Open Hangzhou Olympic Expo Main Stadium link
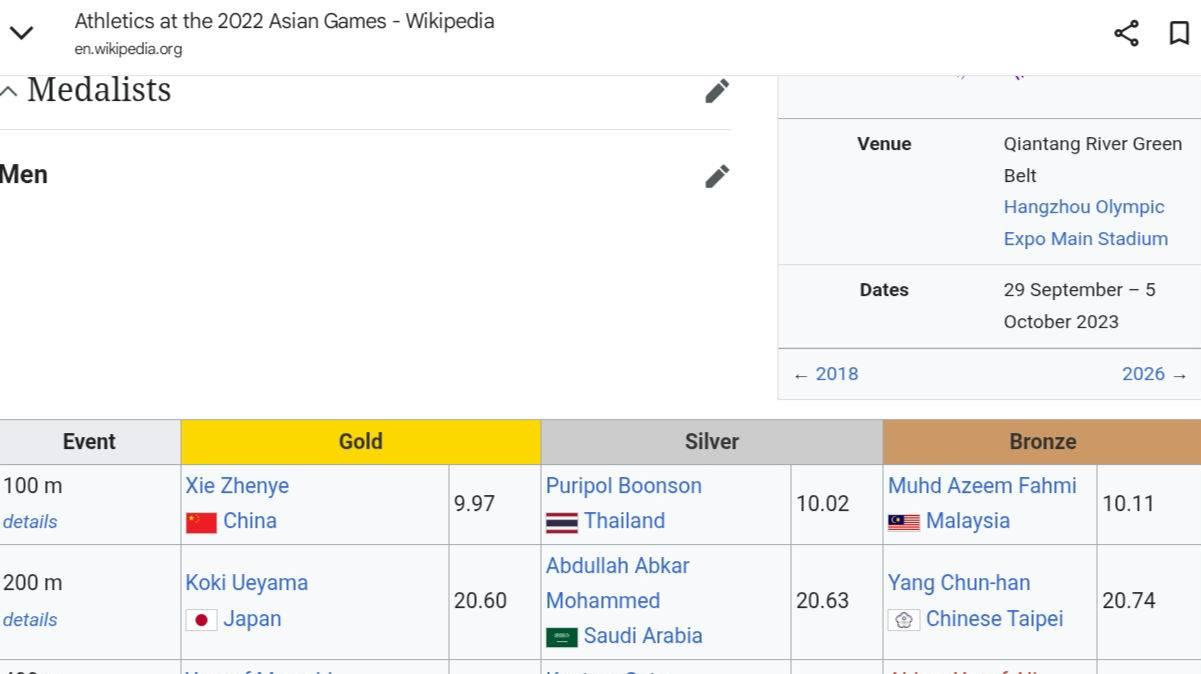The image size is (1201, 674). pyautogui.click(x=1085, y=223)
